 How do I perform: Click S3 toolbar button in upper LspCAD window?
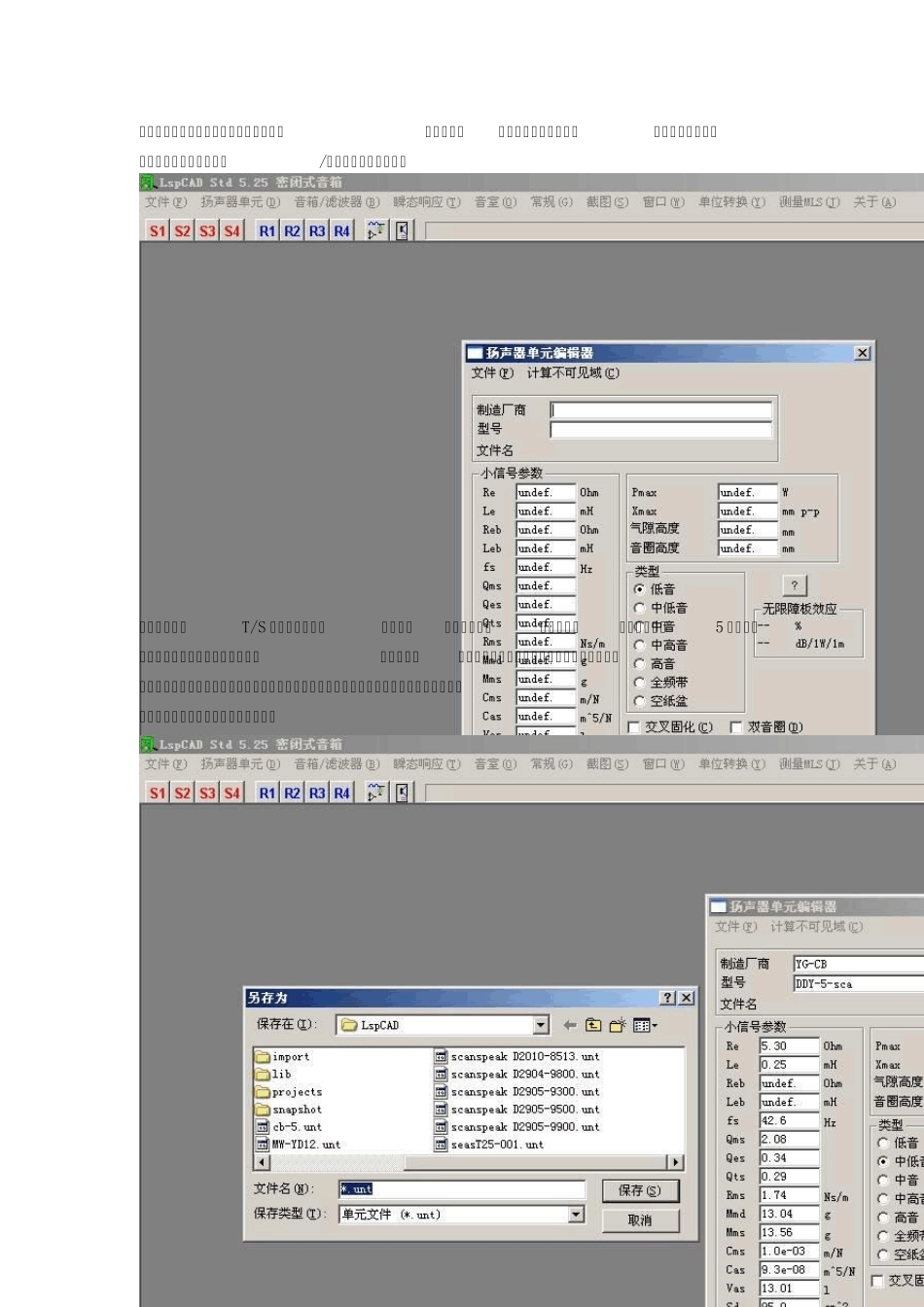(207, 230)
